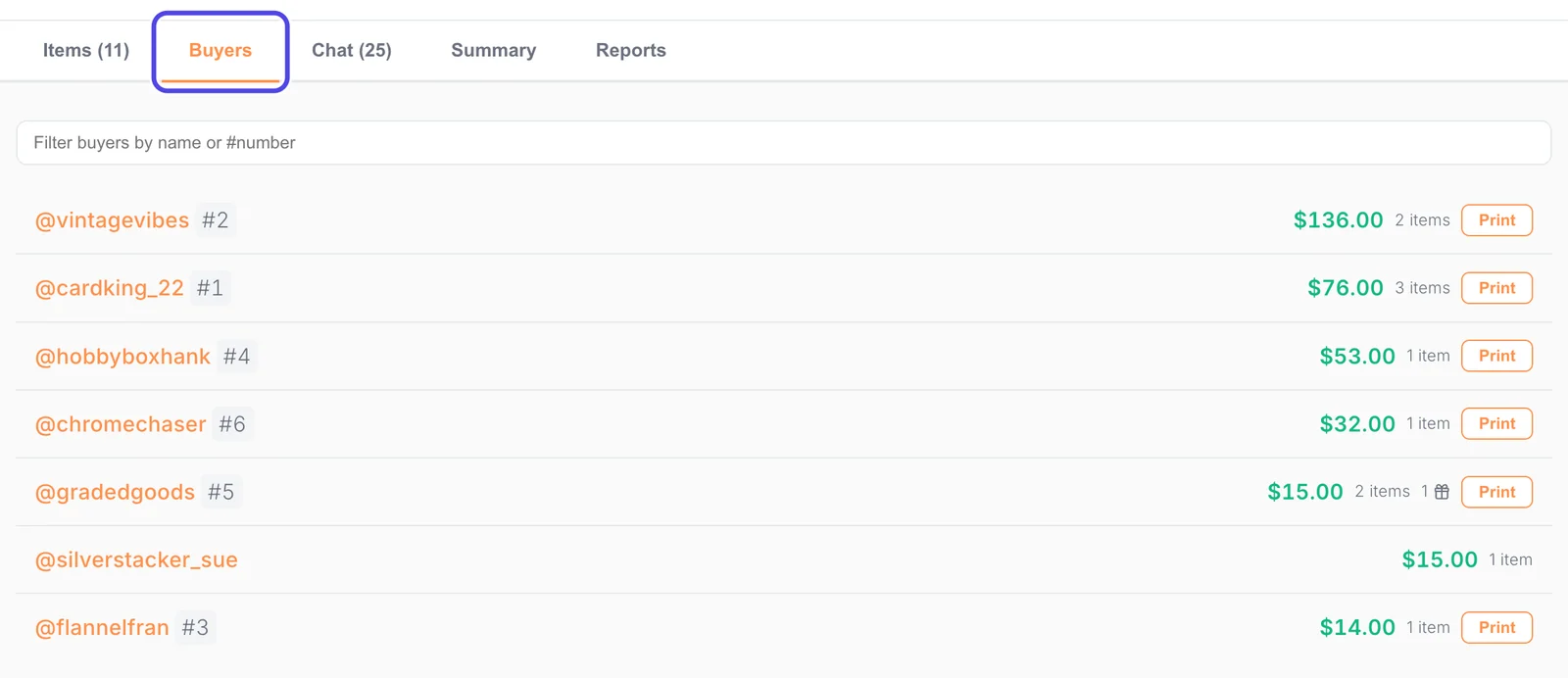Open buyer @vintagevibes profile link
The height and width of the screenshot is (678, 1568).
coord(112,220)
